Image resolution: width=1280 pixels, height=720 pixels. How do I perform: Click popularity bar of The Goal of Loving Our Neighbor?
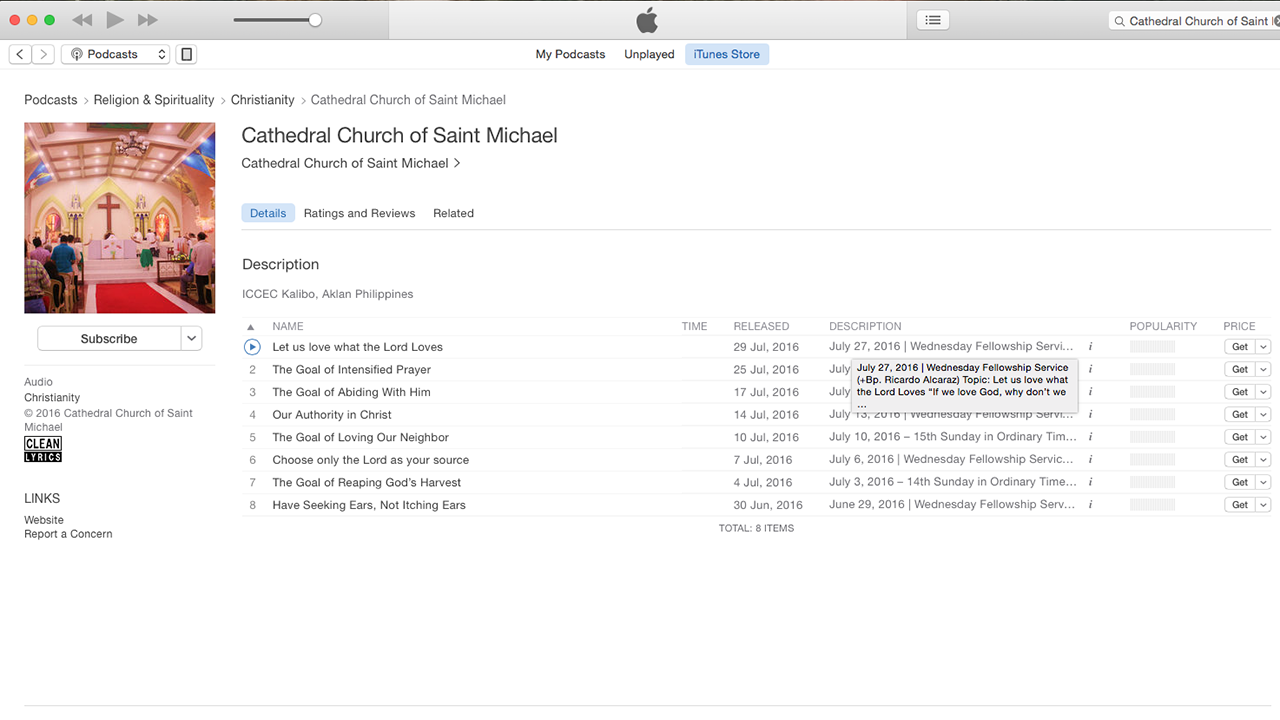click(x=1152, y=437)
